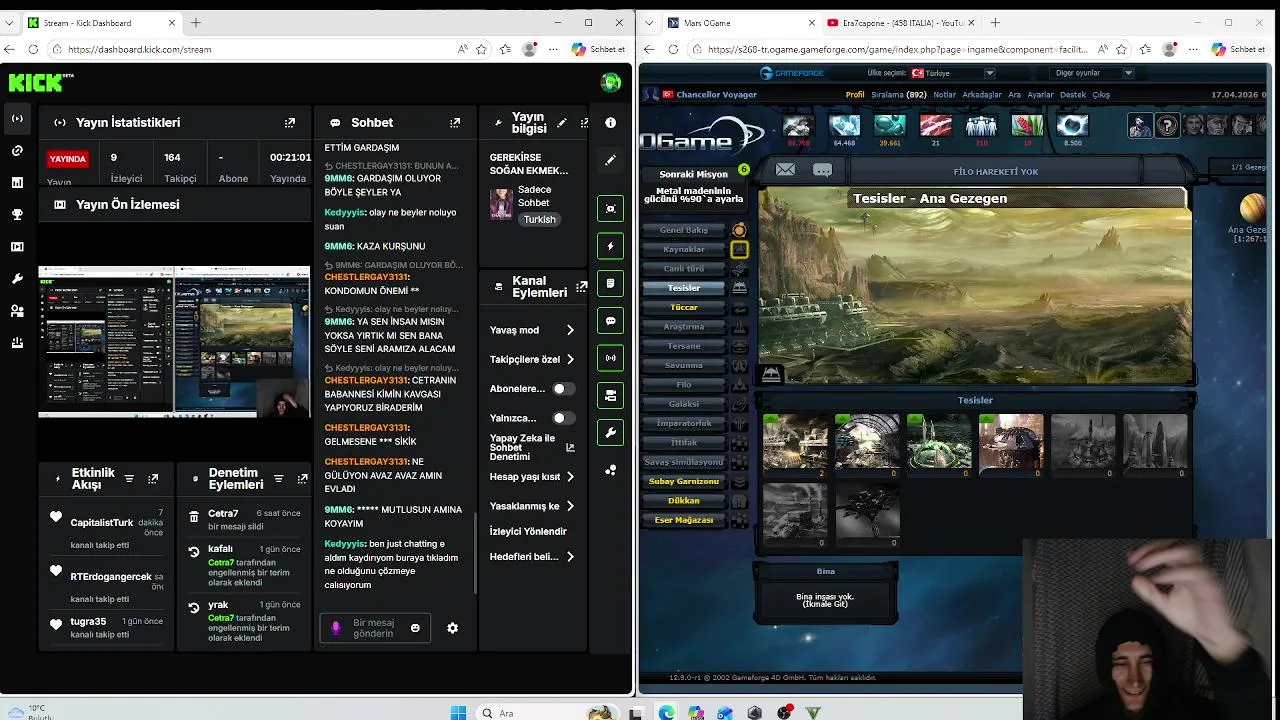Open chat settings gear icon

[452, 628]
